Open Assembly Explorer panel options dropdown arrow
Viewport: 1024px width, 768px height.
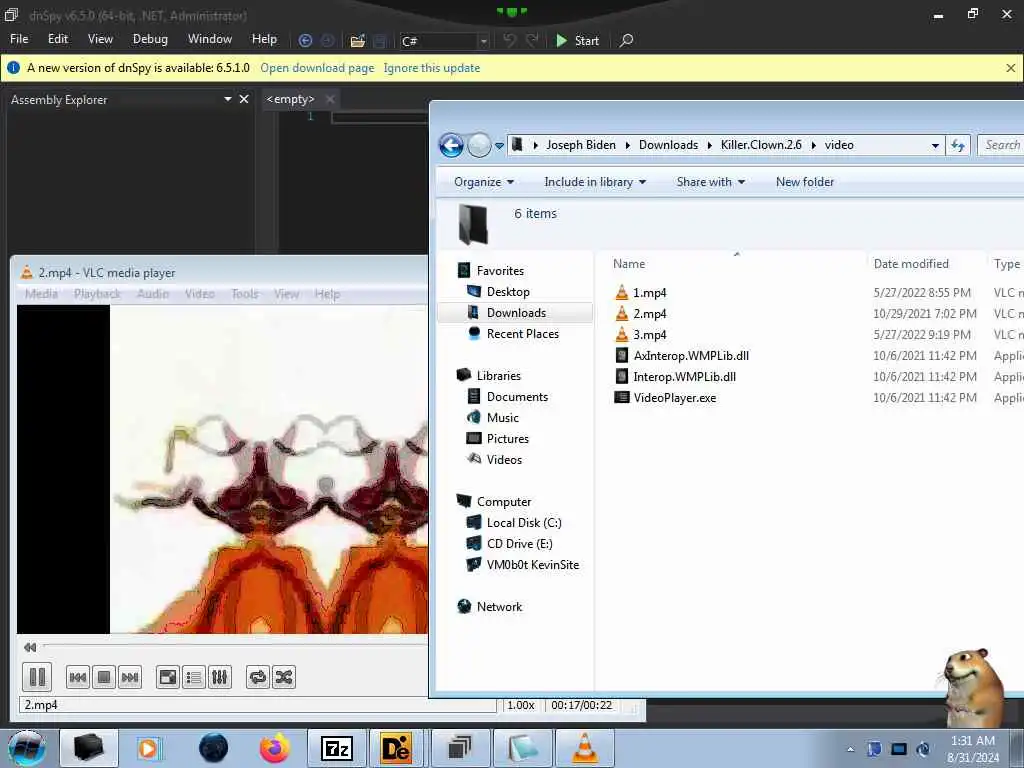tap(228, 99)
